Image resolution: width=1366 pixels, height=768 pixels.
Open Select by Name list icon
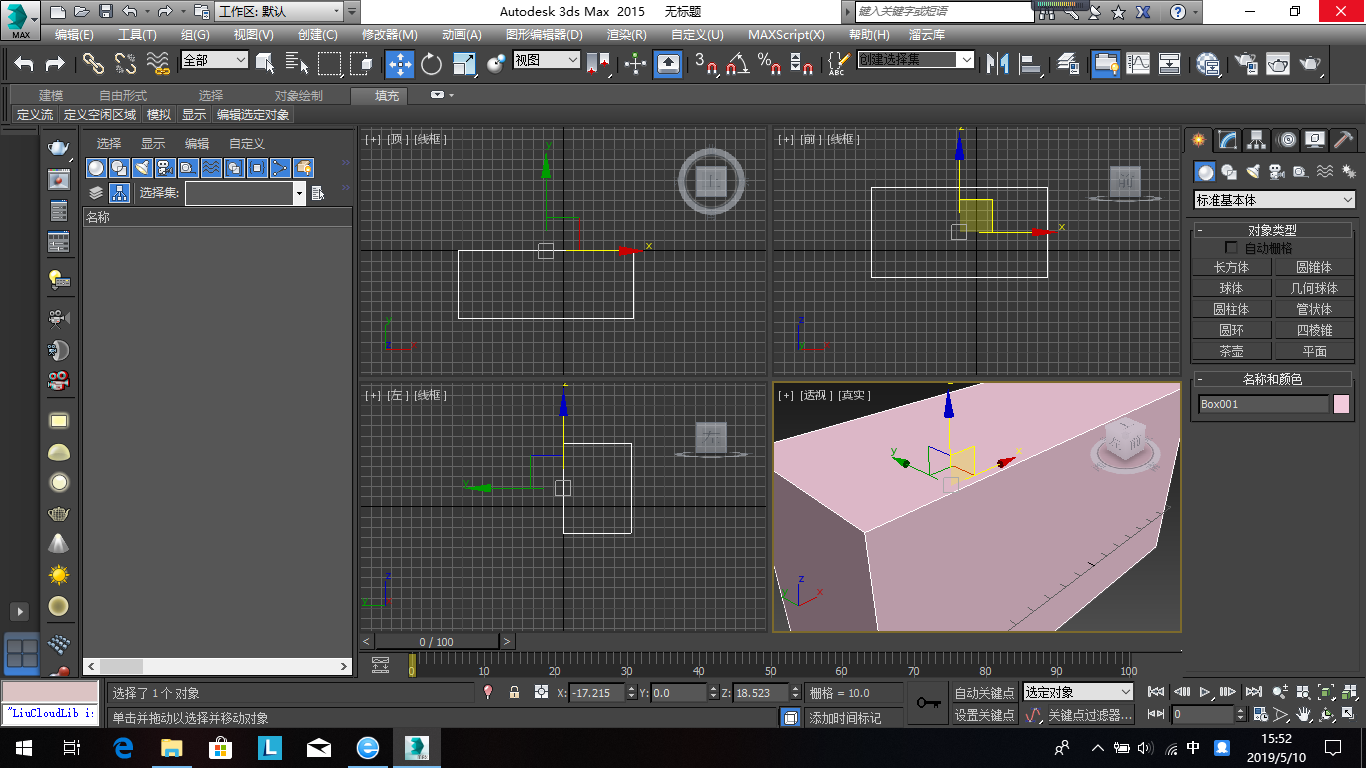click(297, 64)
